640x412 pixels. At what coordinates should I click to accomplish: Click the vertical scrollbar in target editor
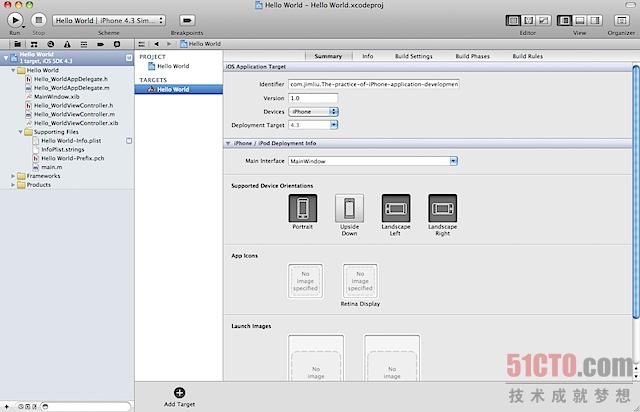pos(636,191)
